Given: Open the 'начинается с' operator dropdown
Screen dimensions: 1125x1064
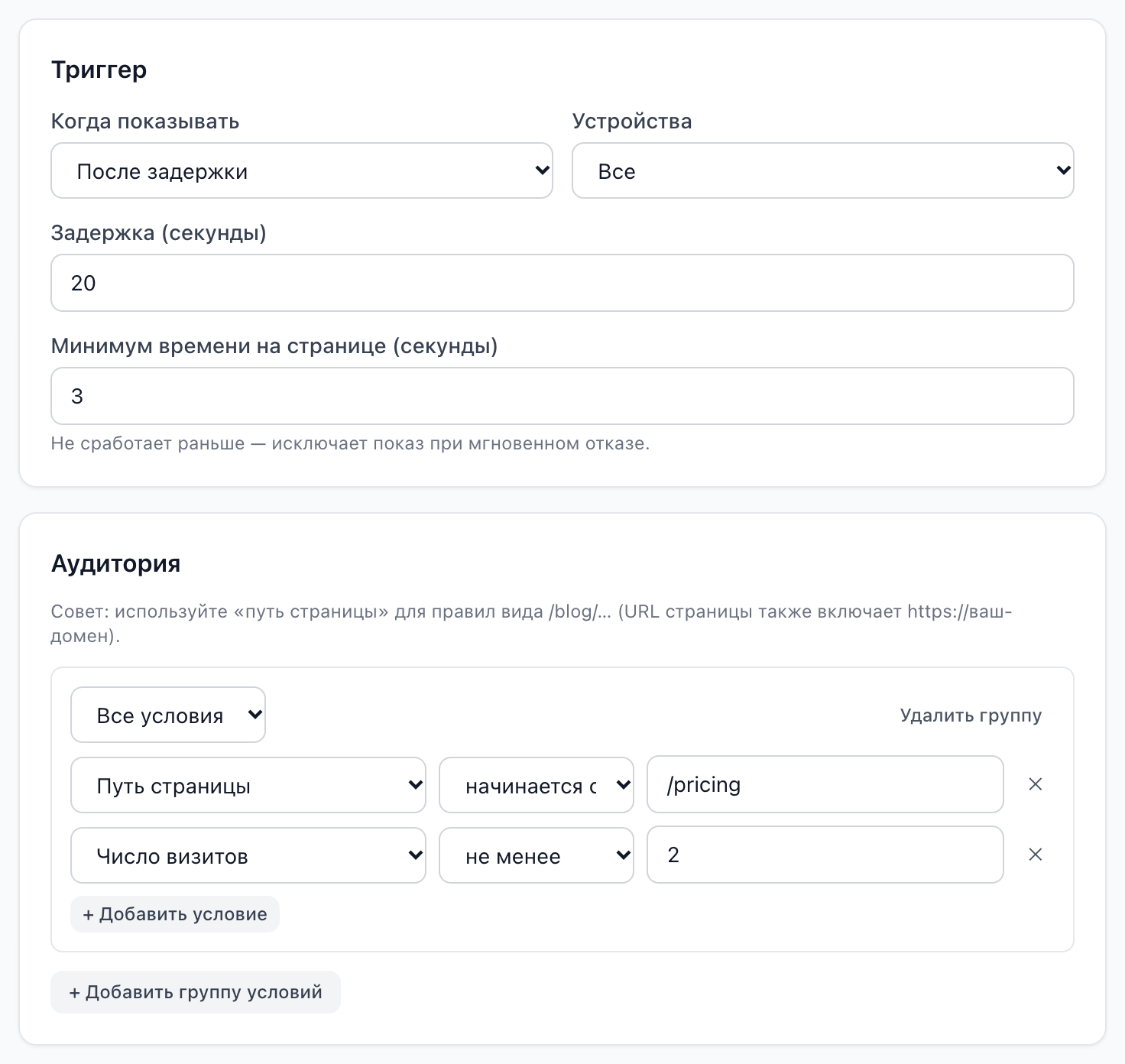Looking at the screenshot, I should click(537, 785).
